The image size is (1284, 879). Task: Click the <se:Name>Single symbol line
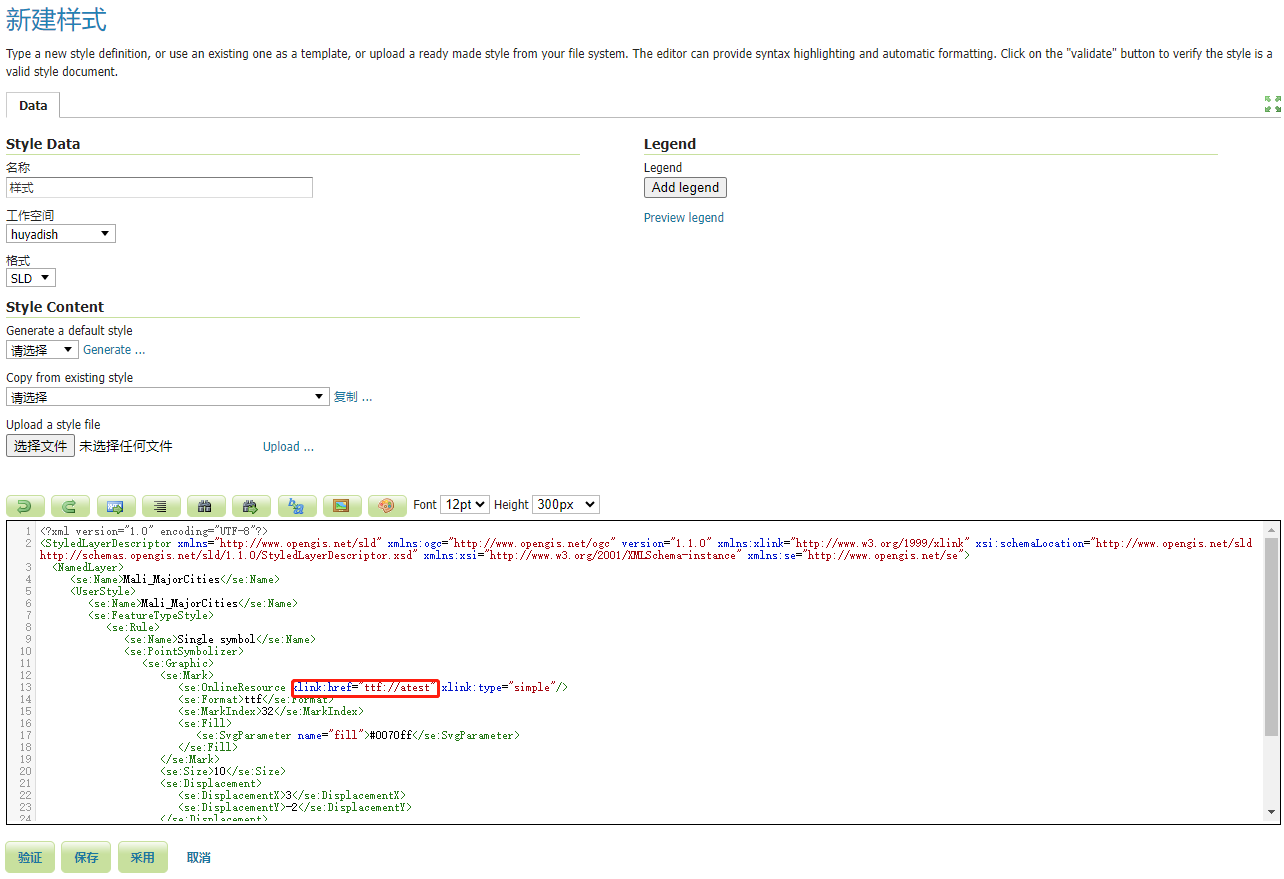[x=220, y=639]
